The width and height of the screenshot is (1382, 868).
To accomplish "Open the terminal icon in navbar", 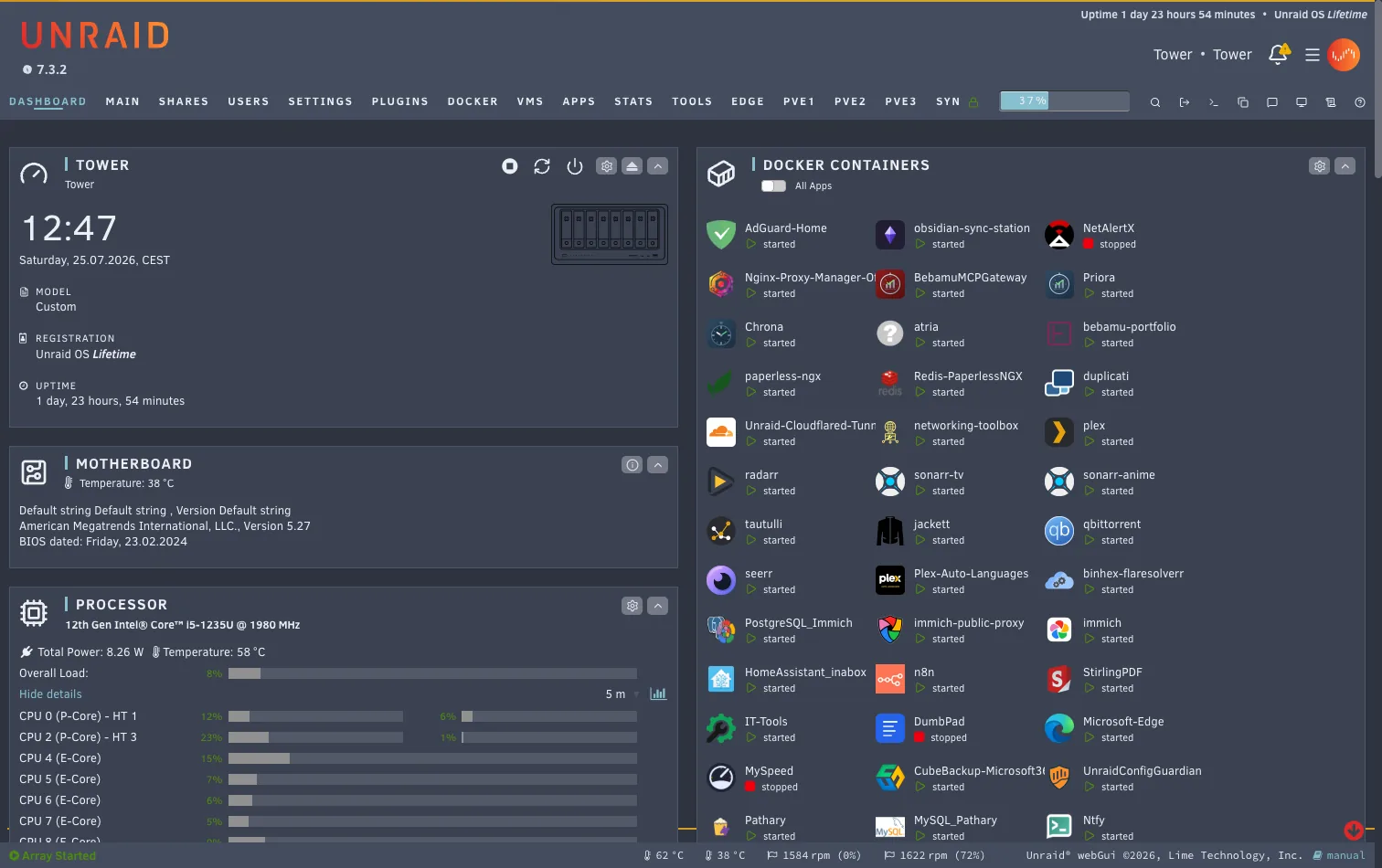I will [1214, 102].
